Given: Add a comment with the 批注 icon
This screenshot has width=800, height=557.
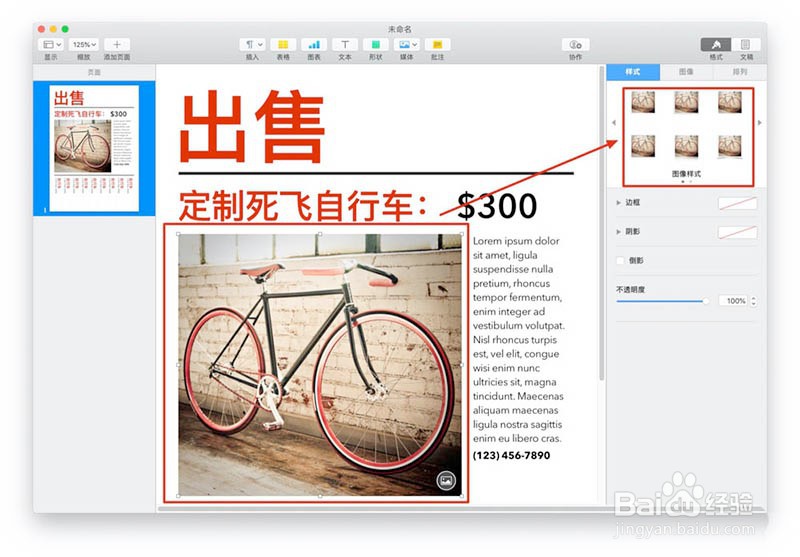Looking at the screenshot, I should tap(437, 44).
